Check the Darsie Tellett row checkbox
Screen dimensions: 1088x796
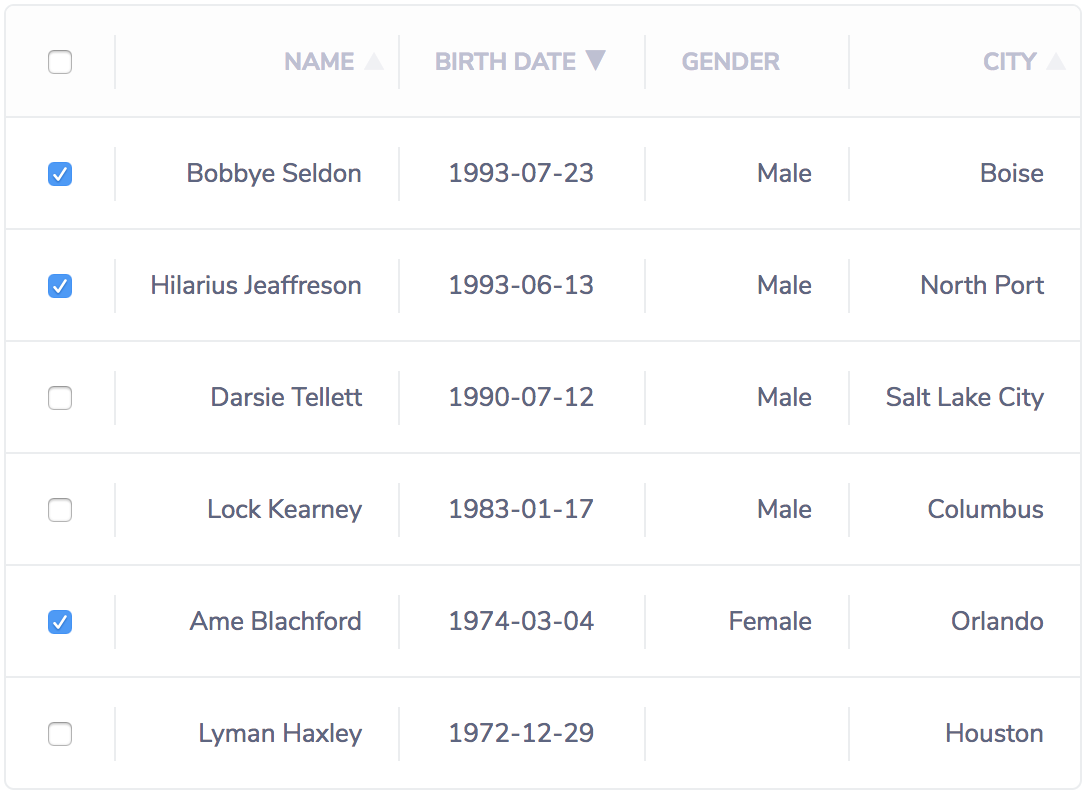click(60, 398)
